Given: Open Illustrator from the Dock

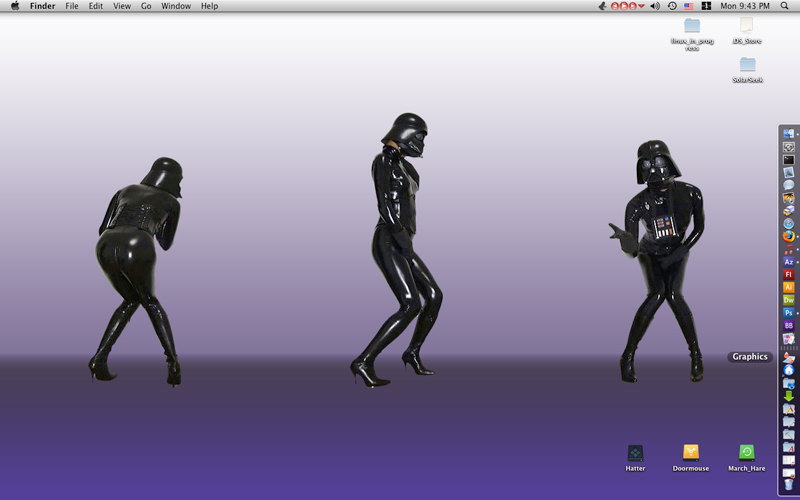Looking at the screenshot, I should pos(788,287).
